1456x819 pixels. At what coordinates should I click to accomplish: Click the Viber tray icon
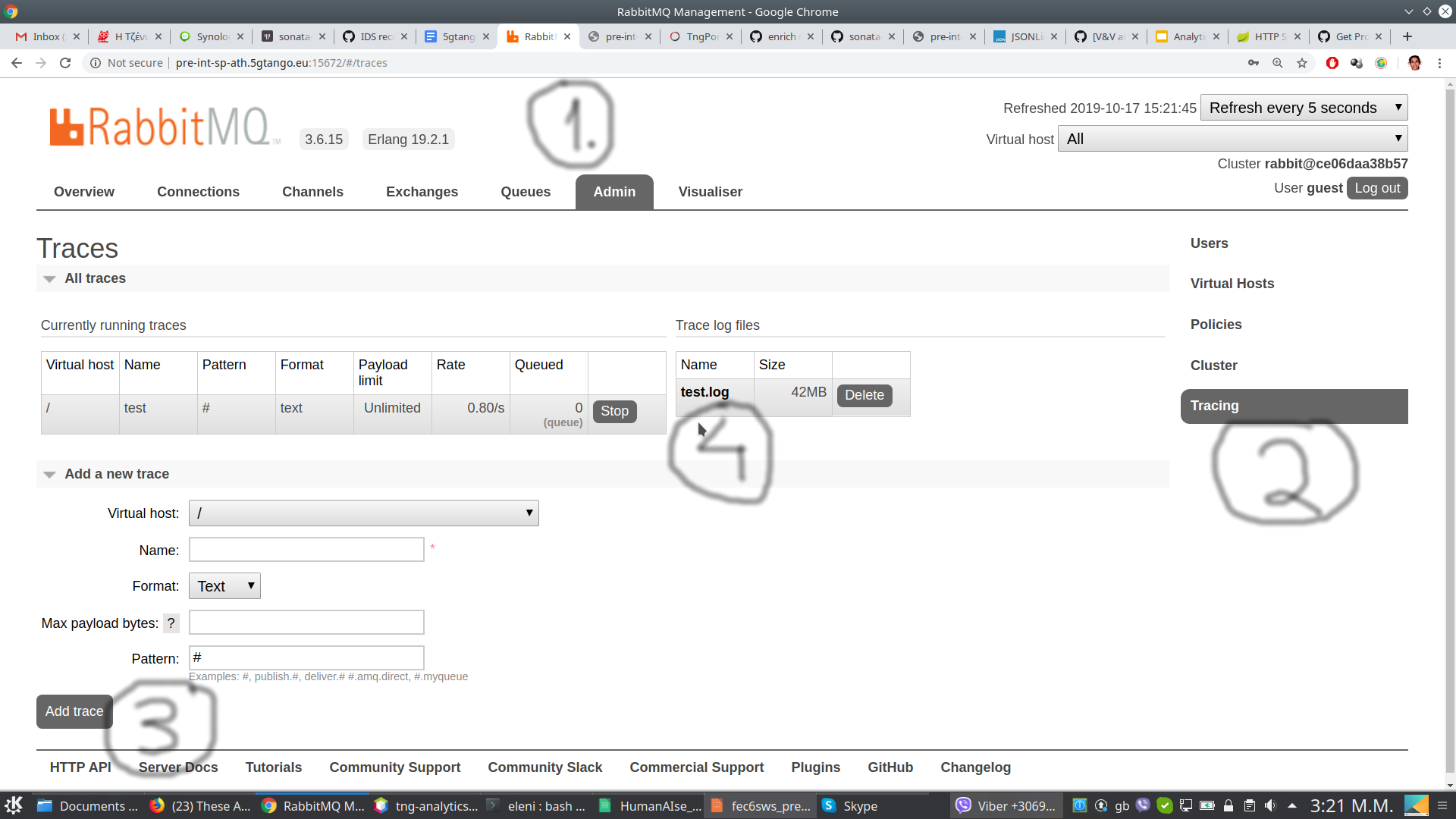click(x=1143, y=805)
